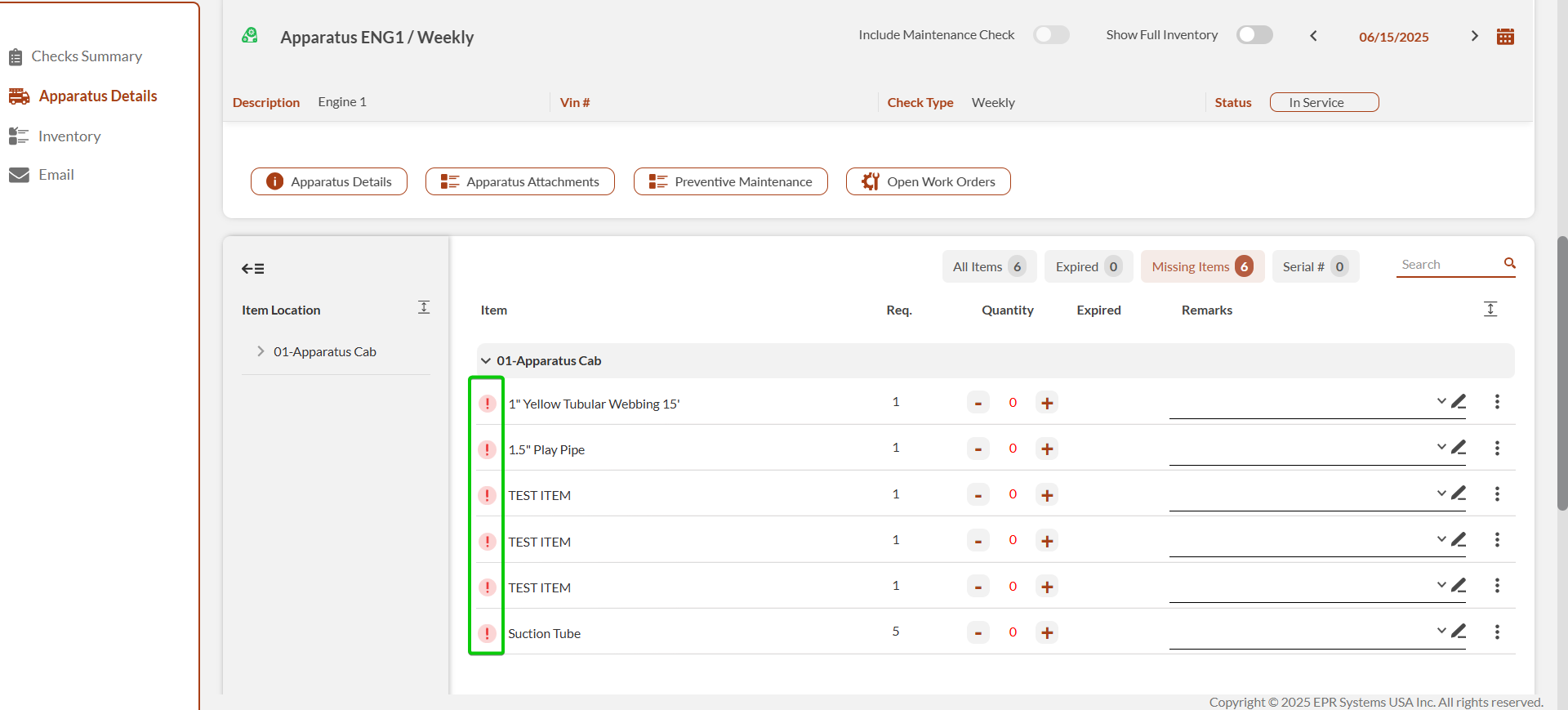Go to previous date arrow

1313,36
